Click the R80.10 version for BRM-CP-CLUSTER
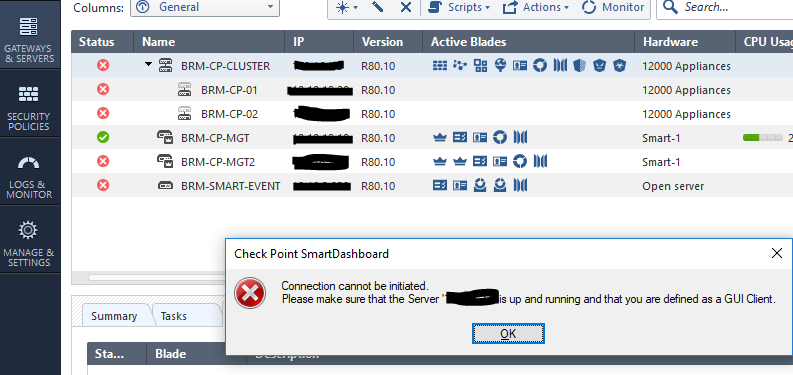This screenshot has width=793, height=375. [x=378, y=66]
